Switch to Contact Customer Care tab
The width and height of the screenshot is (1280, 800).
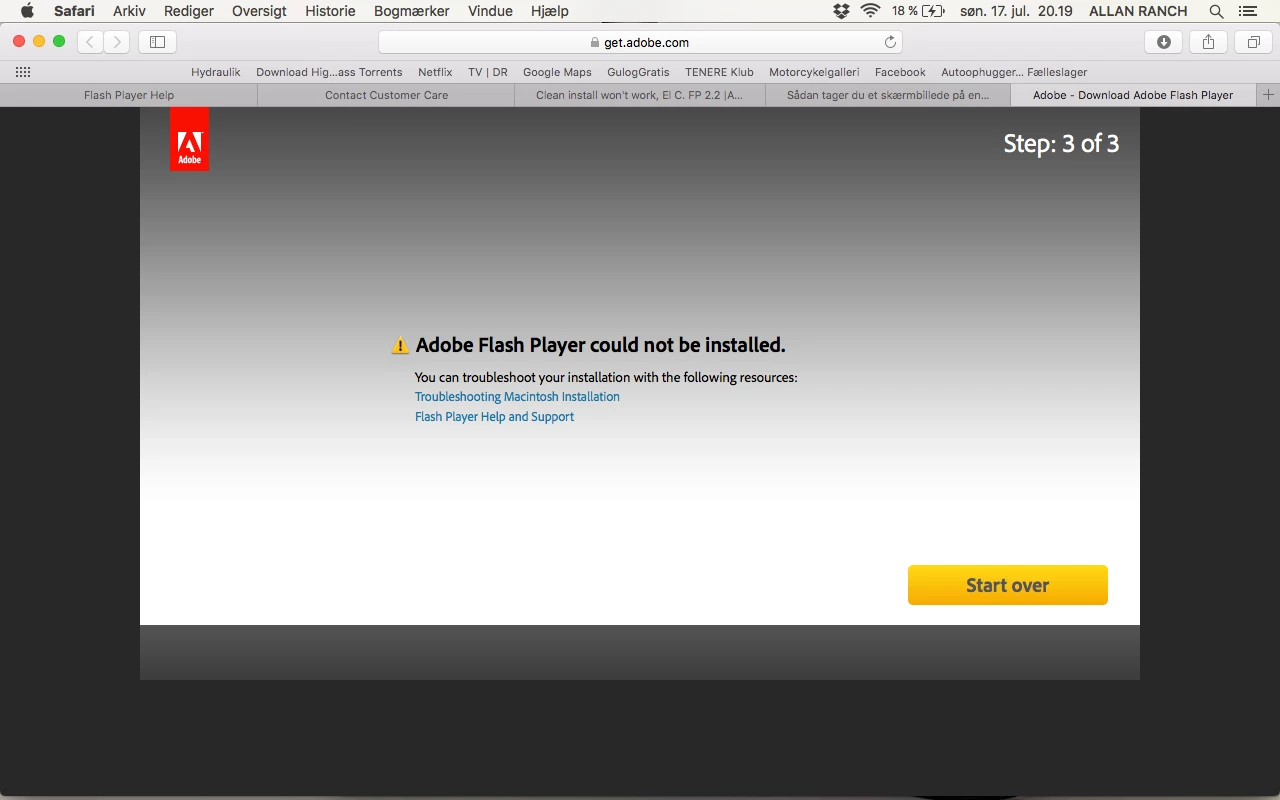(386, 95)
